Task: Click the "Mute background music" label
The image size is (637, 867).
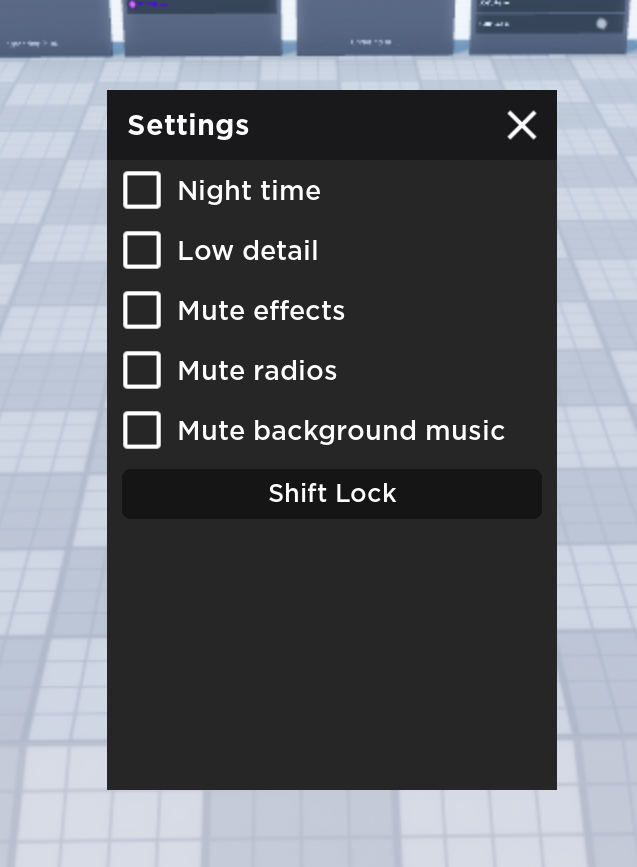Action: [x=341, y=431]
